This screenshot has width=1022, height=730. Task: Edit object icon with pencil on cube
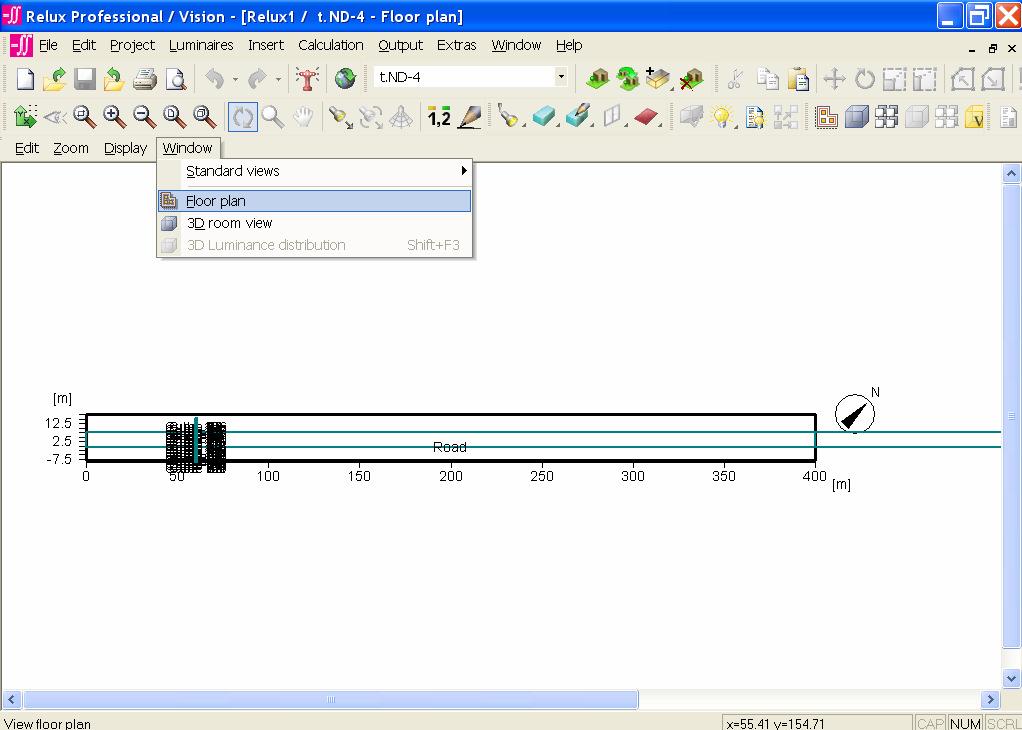click(577, 117)
